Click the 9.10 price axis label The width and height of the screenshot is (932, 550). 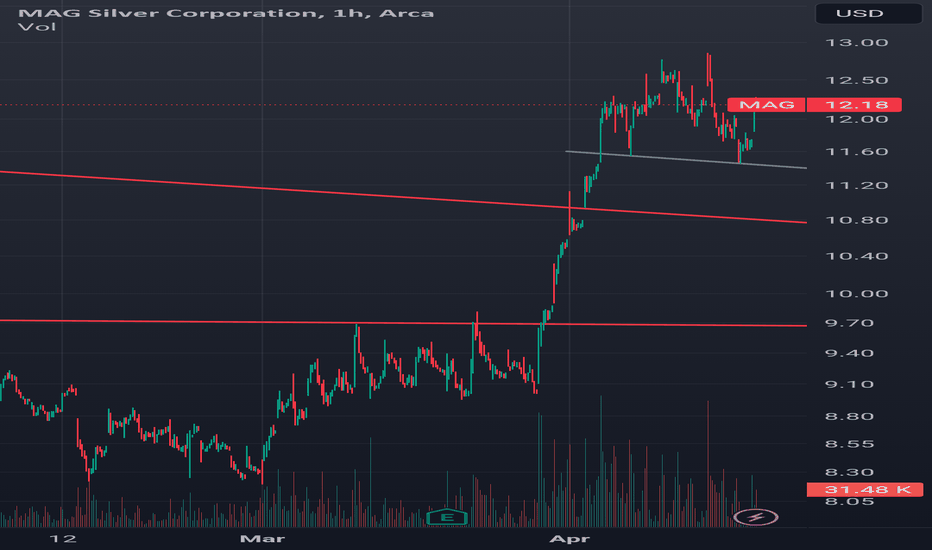pyautogui.click(x=849, y=384)
